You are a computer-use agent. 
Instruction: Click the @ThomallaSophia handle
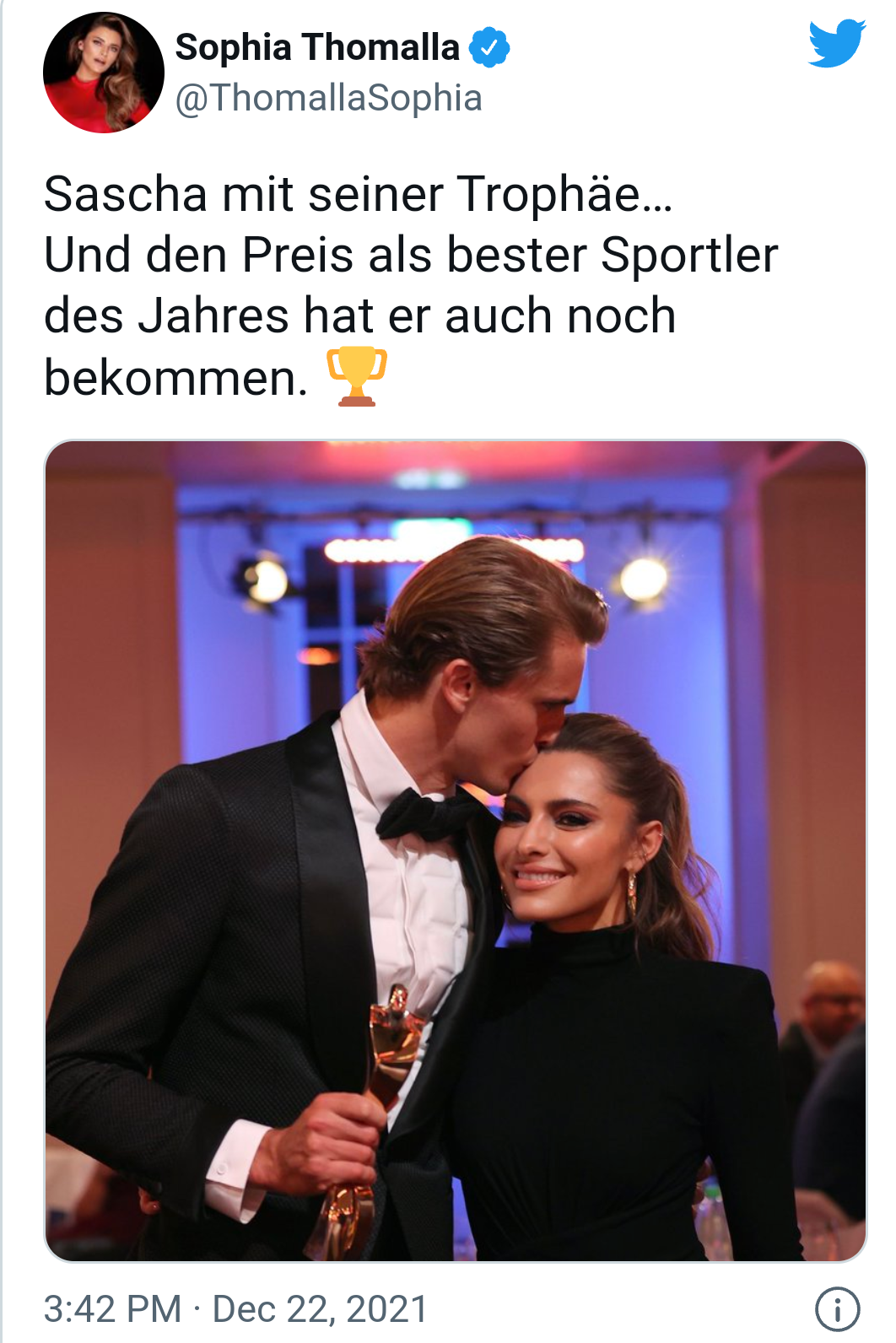329,98
